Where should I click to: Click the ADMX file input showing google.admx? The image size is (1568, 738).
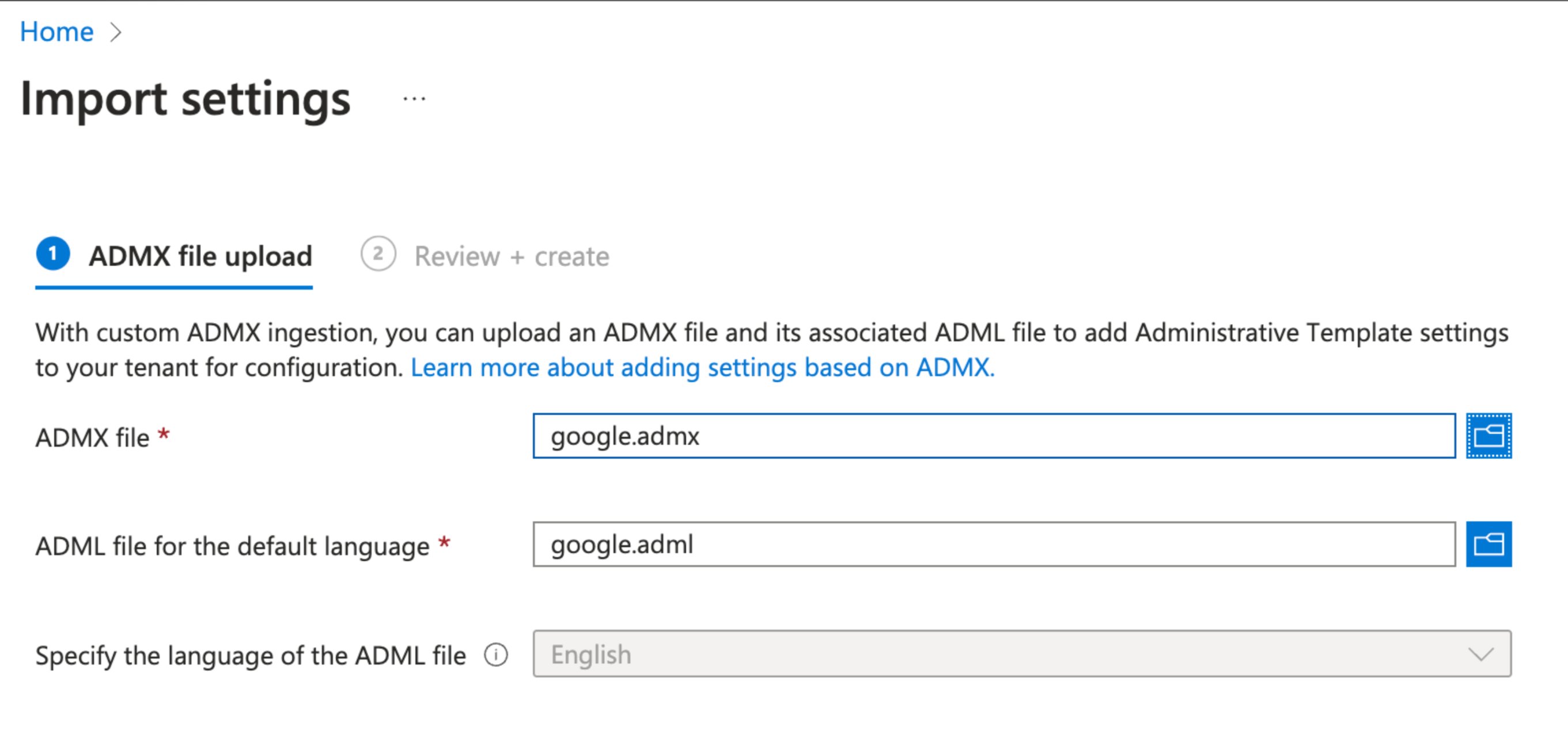tap(994, 436)
